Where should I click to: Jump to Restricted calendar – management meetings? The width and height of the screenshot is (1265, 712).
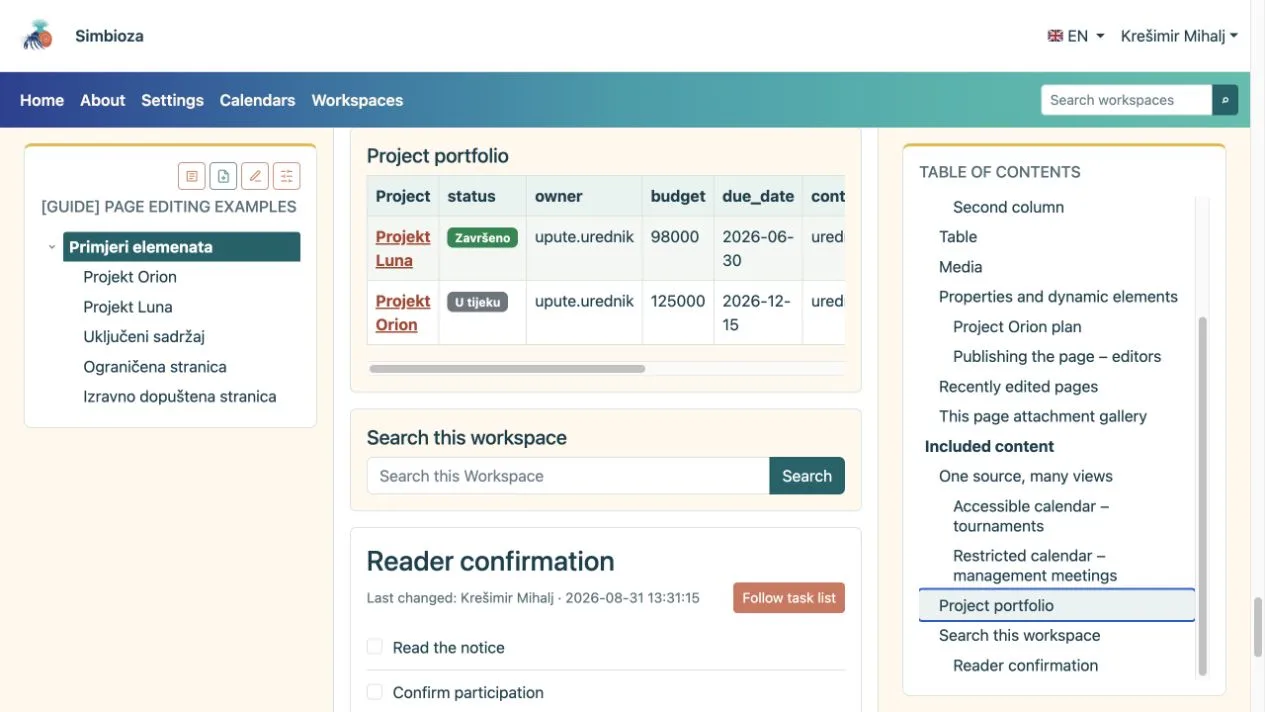[x=1035, y=566]
